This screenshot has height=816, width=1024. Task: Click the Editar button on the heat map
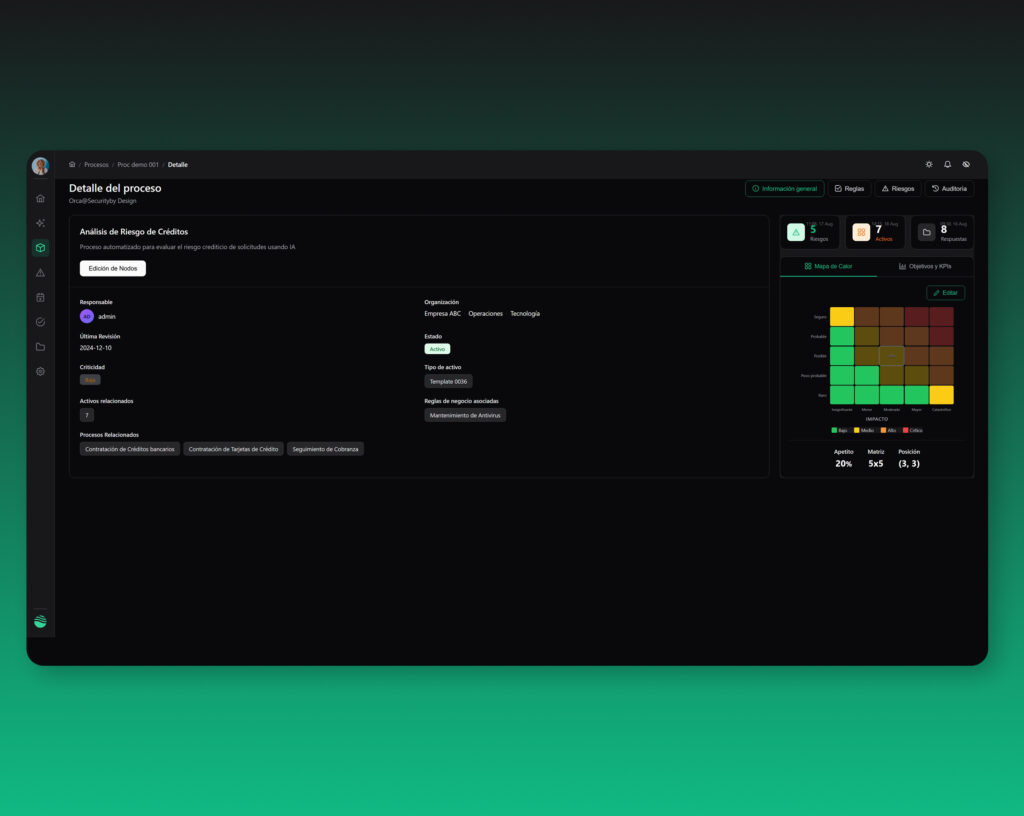(x=945, y=293)
